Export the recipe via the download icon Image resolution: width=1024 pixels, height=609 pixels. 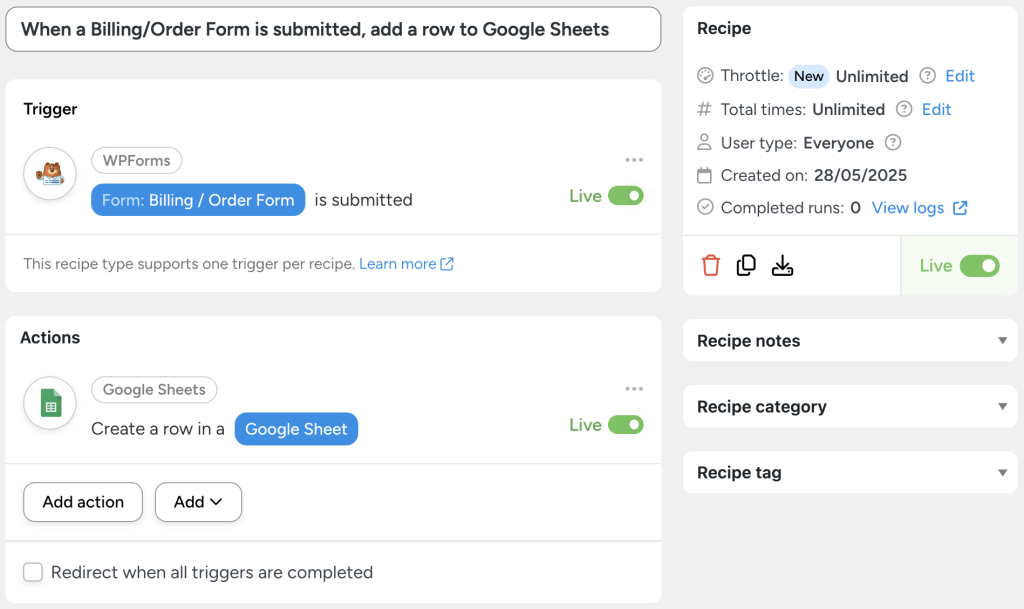click(x=783, y=264)
